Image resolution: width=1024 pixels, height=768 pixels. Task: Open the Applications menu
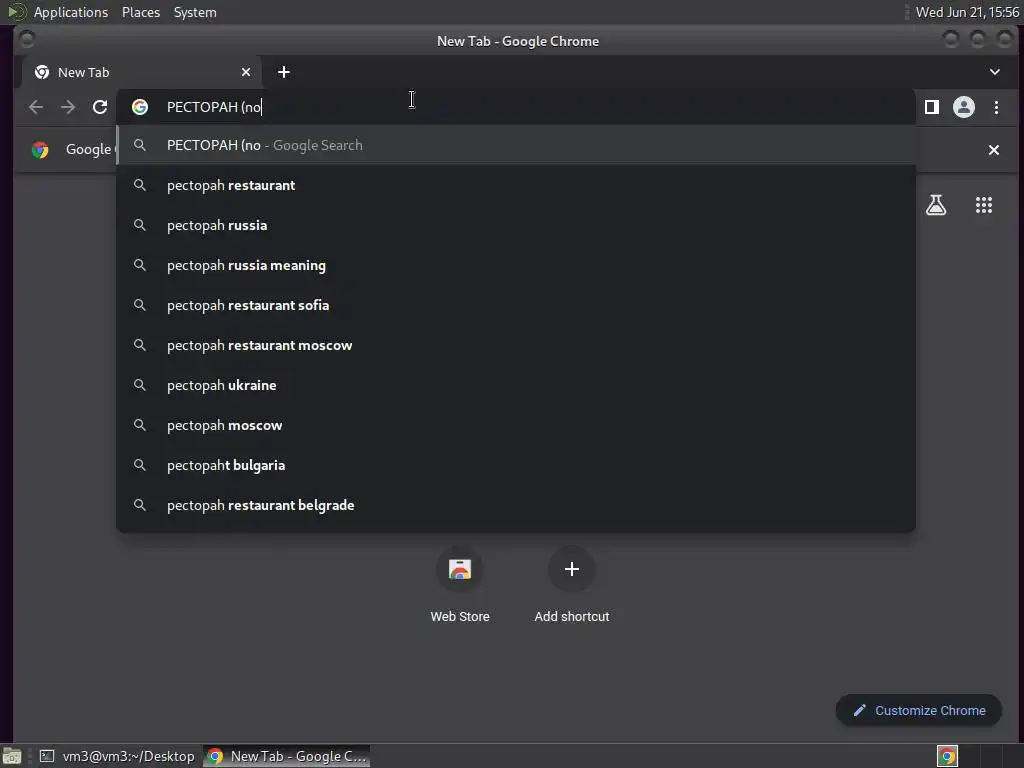(x=71, y=12)
